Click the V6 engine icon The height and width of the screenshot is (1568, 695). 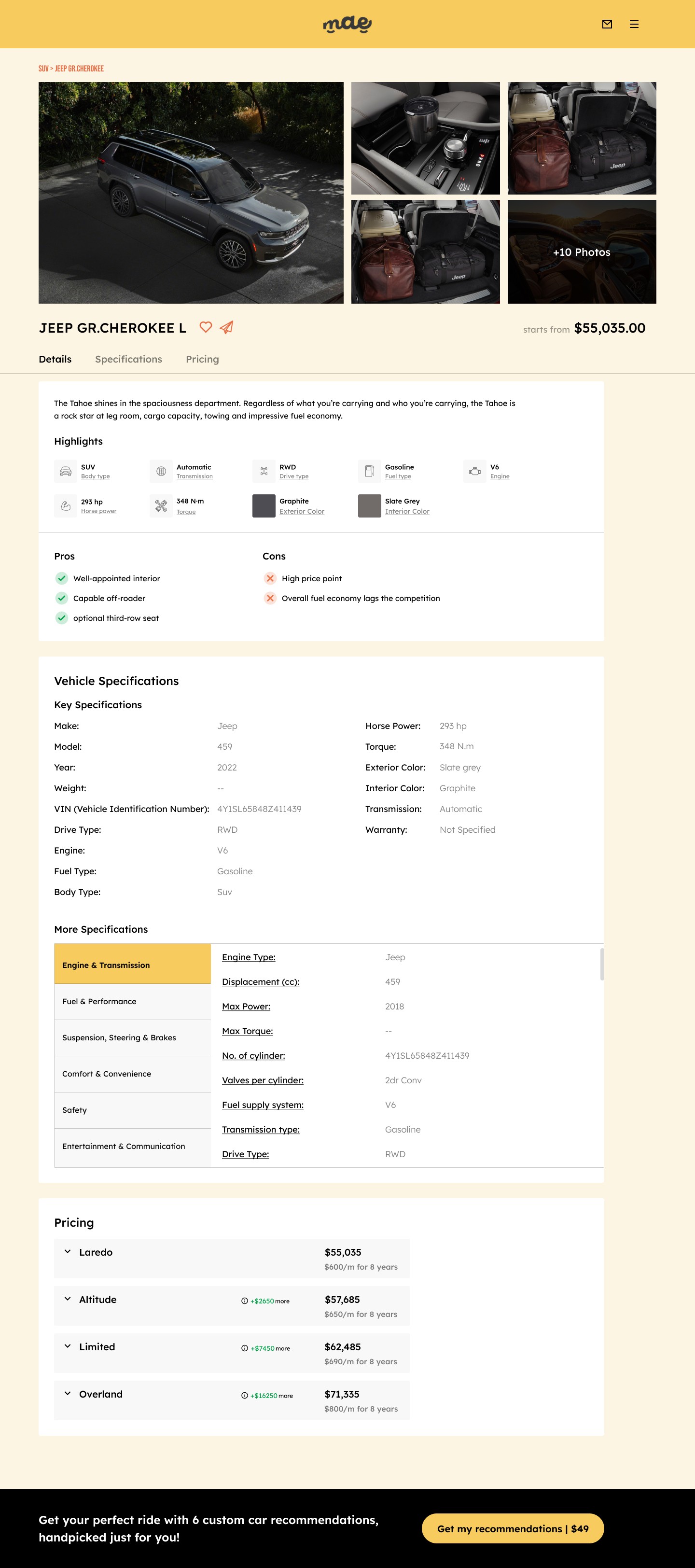click(475, 471)
